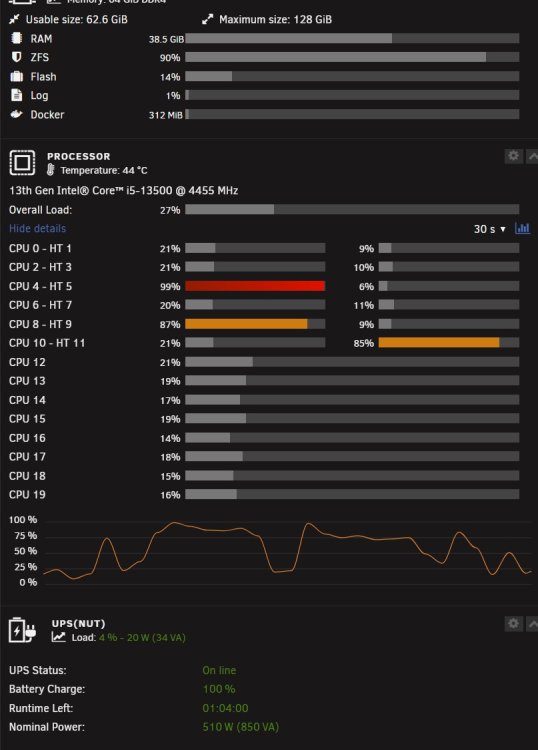Click the Maximum size expand icon

tap(207, 19)
